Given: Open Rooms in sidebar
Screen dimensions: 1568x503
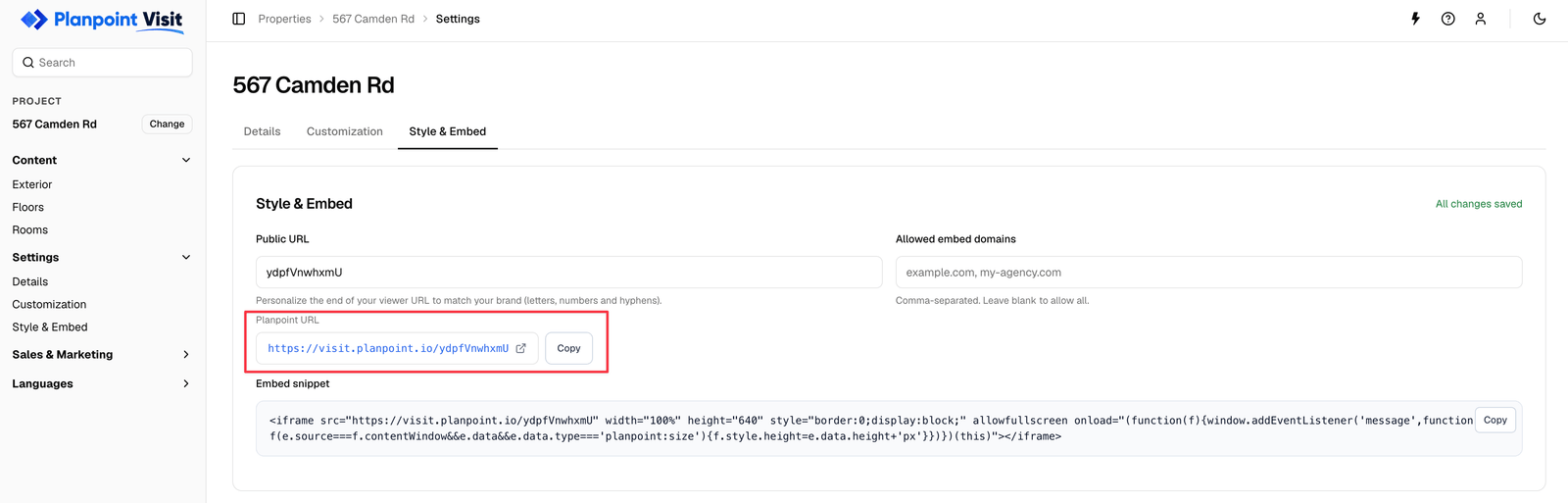Looking at the screenshot, I should [x=30, y=229].
